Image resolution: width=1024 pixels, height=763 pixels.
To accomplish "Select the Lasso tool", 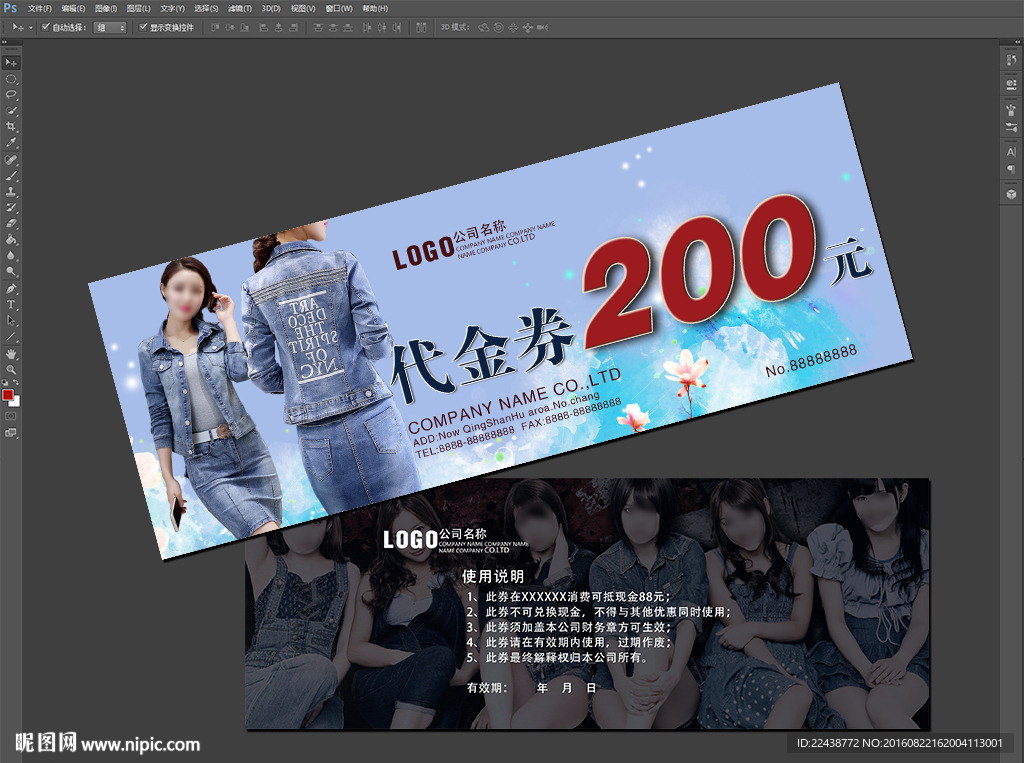I will coord(11,95).
